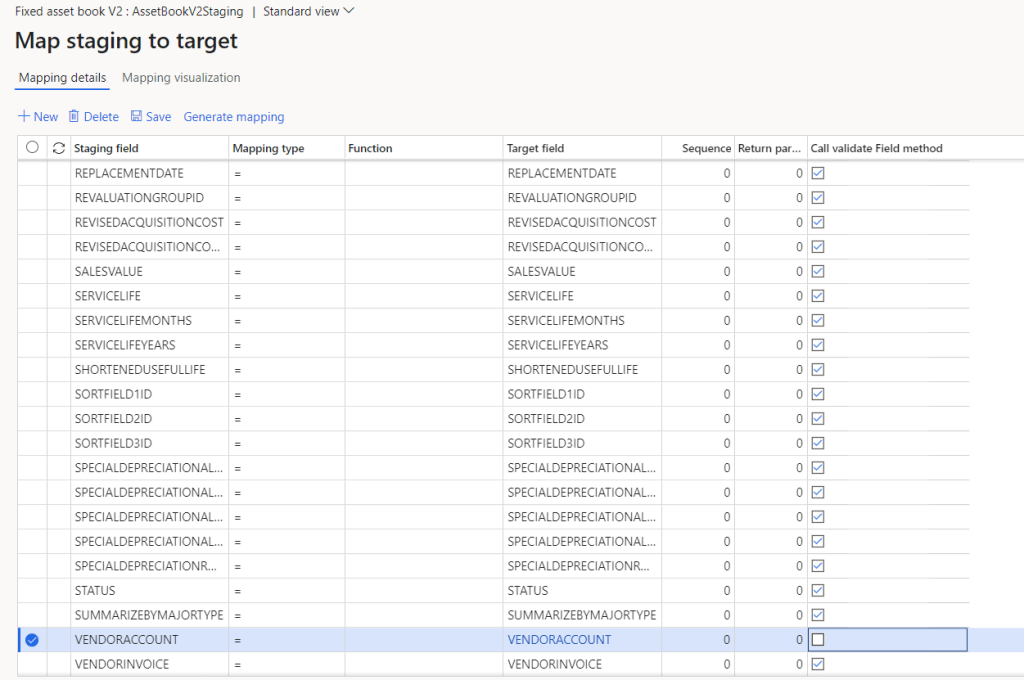Click the Generate mapping button
This screenshot has height=680, width=1024.
[x=234, y=117]
